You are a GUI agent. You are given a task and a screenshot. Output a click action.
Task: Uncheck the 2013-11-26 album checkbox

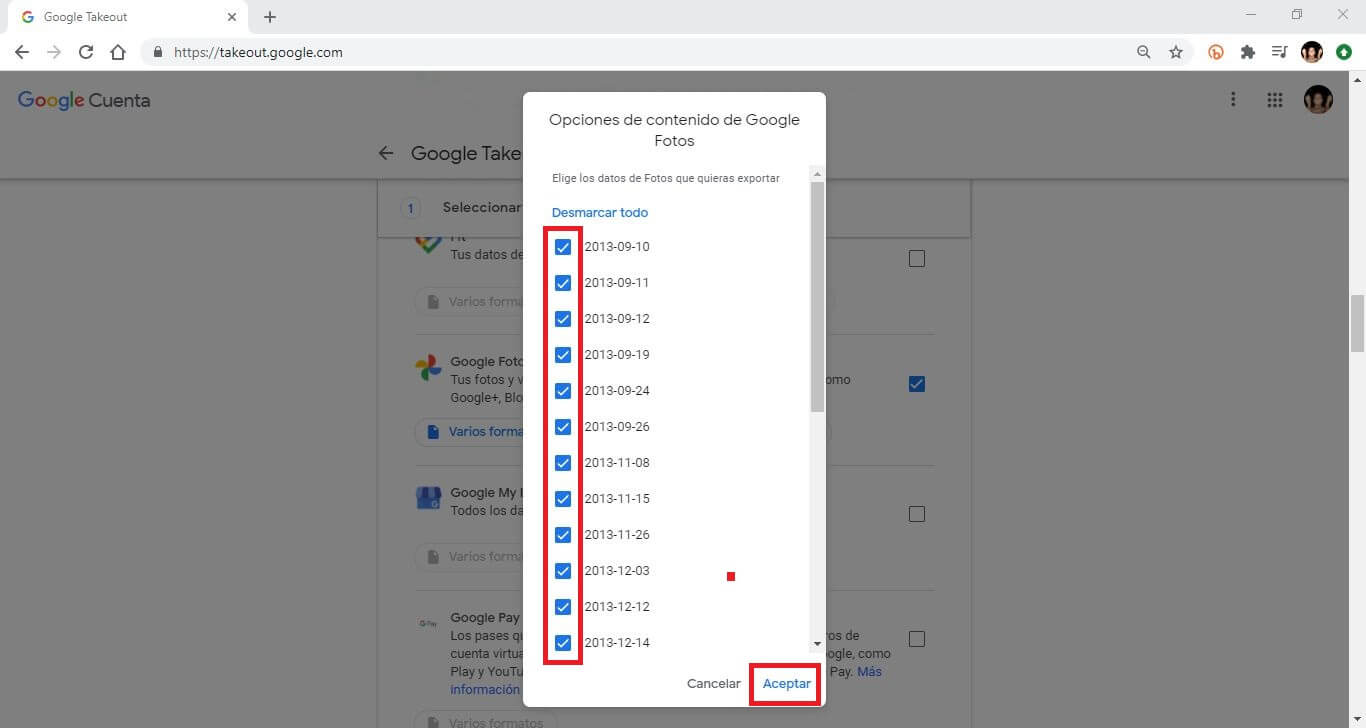[x=563, y=535]
